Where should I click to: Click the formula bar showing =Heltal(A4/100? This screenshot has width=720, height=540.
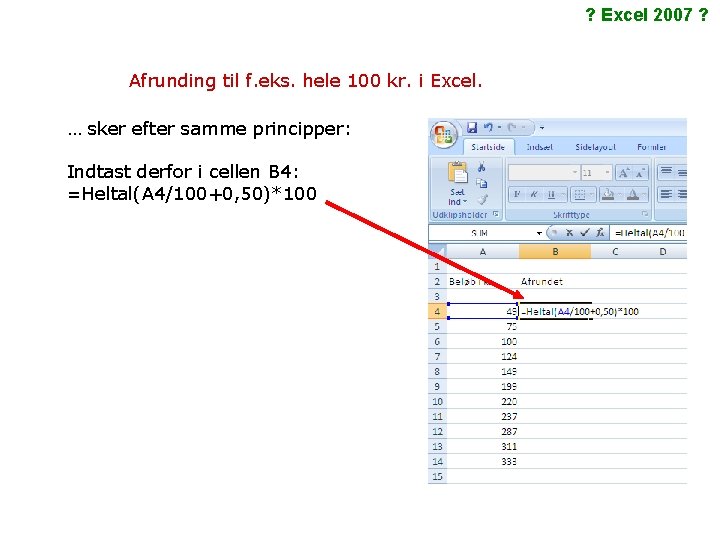(x=648, y=233)
